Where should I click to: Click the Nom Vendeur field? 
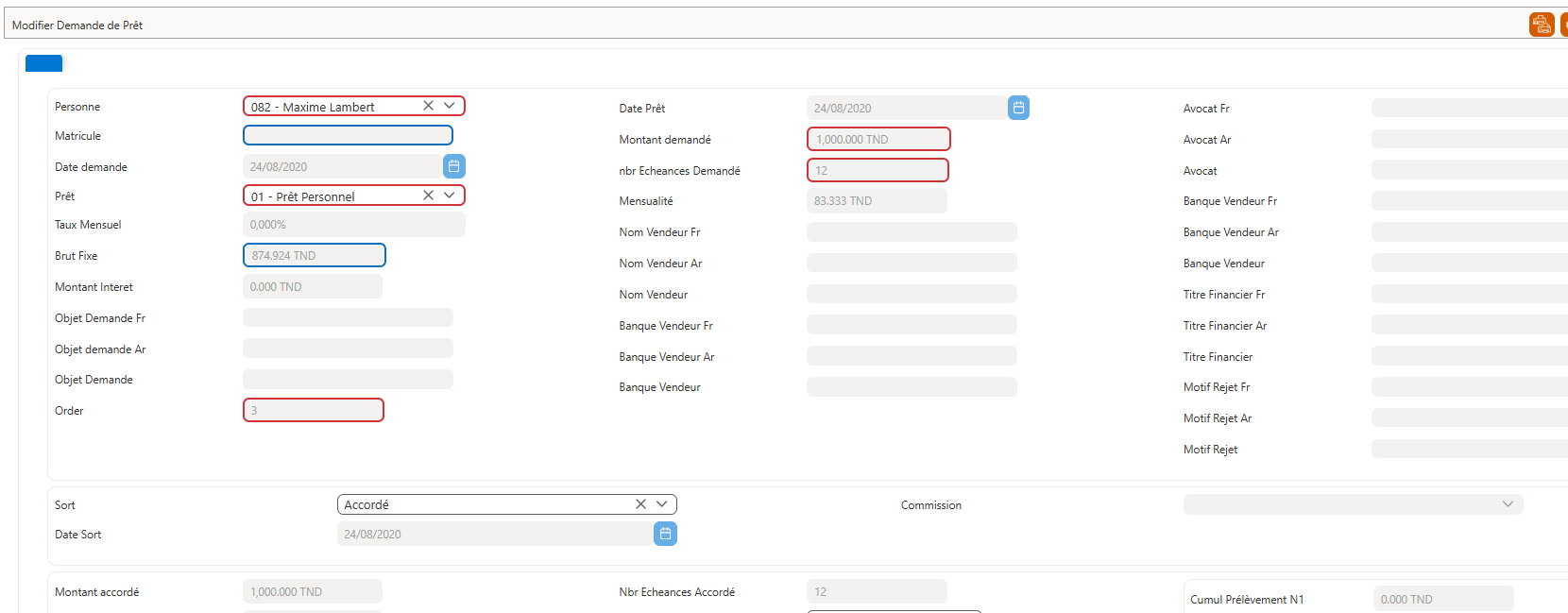pyautogui.click(x=912, y=294)
